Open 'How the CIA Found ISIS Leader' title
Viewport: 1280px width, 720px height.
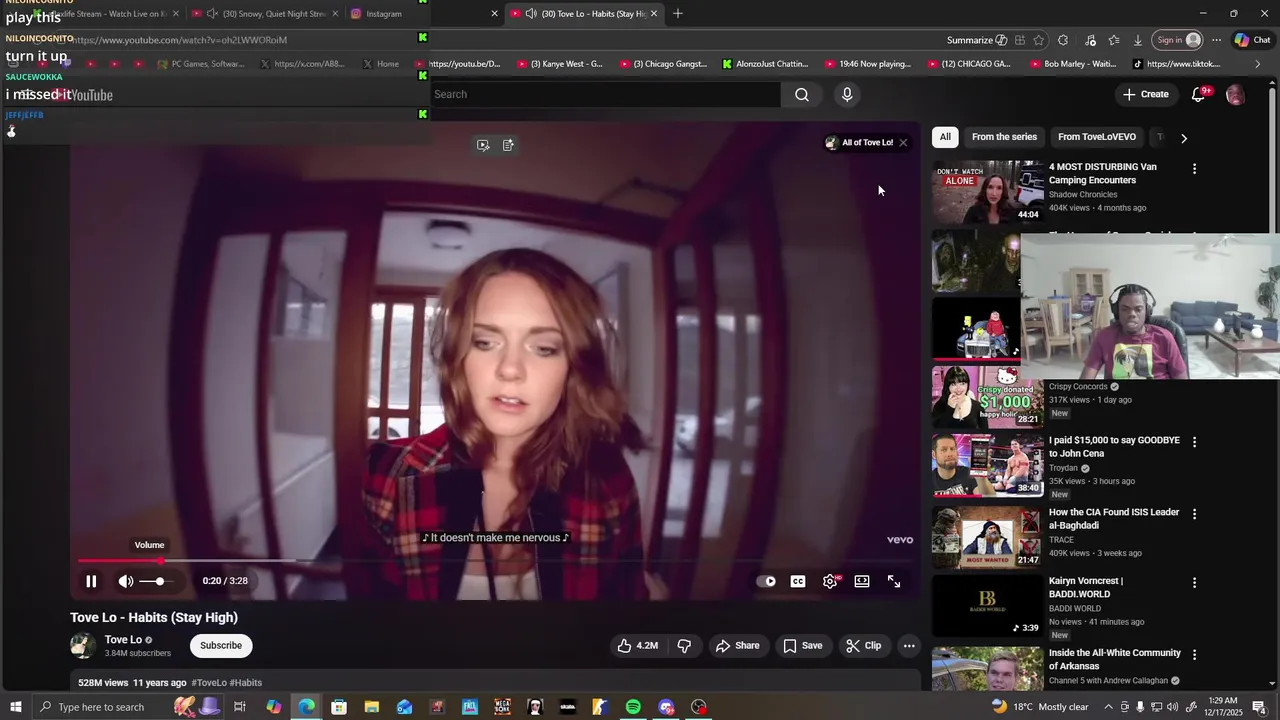click(x=1114, y=519)
